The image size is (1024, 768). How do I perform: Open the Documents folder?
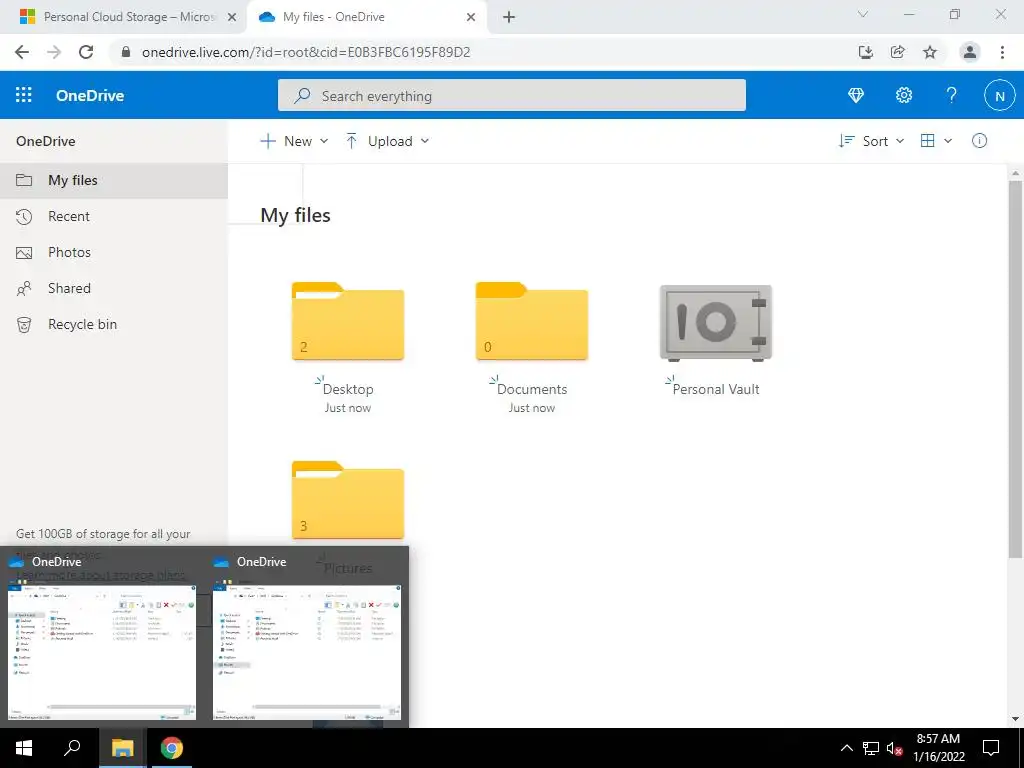pyautogui.click(x=532, y=321)
